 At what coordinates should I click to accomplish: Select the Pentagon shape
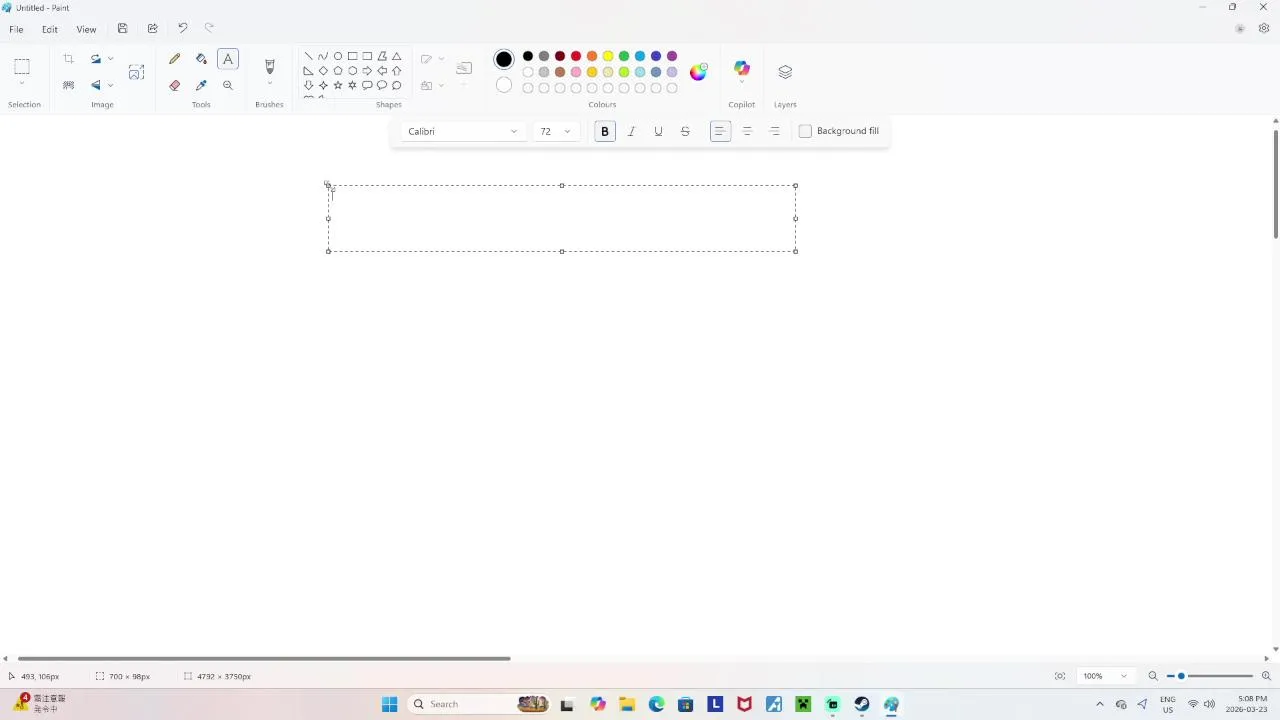338,71
